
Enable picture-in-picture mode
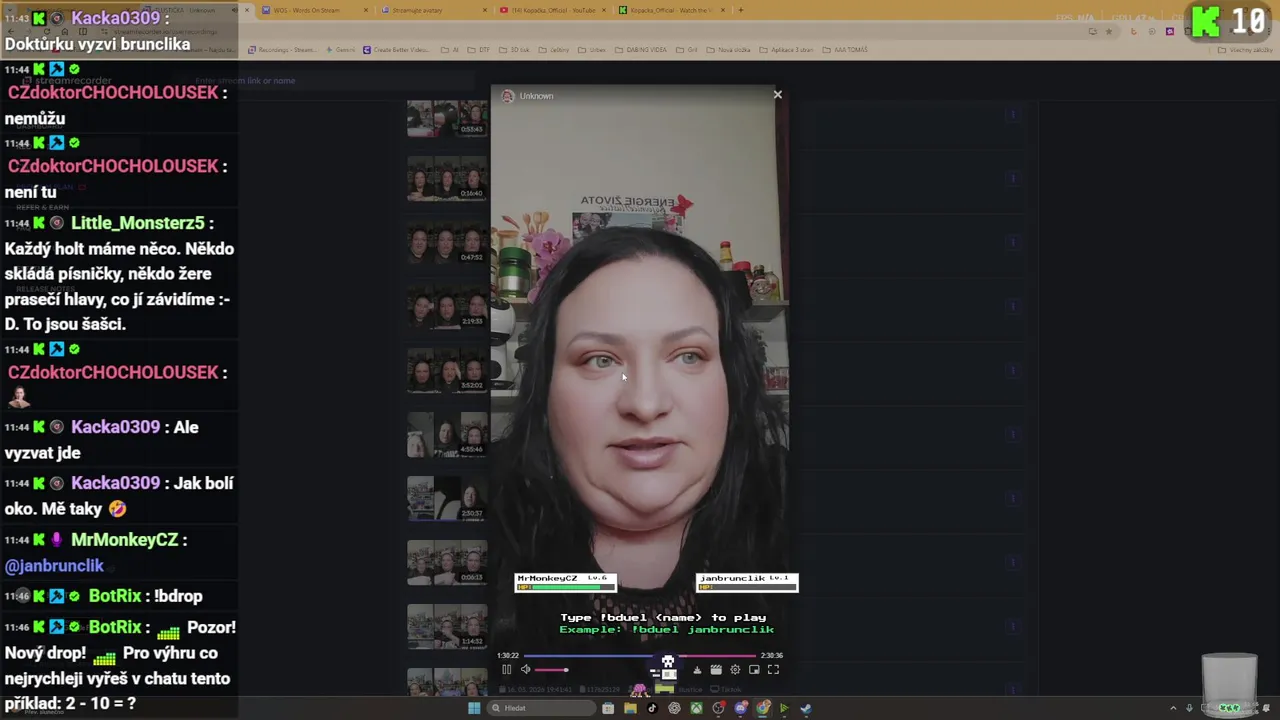point(754,670)
